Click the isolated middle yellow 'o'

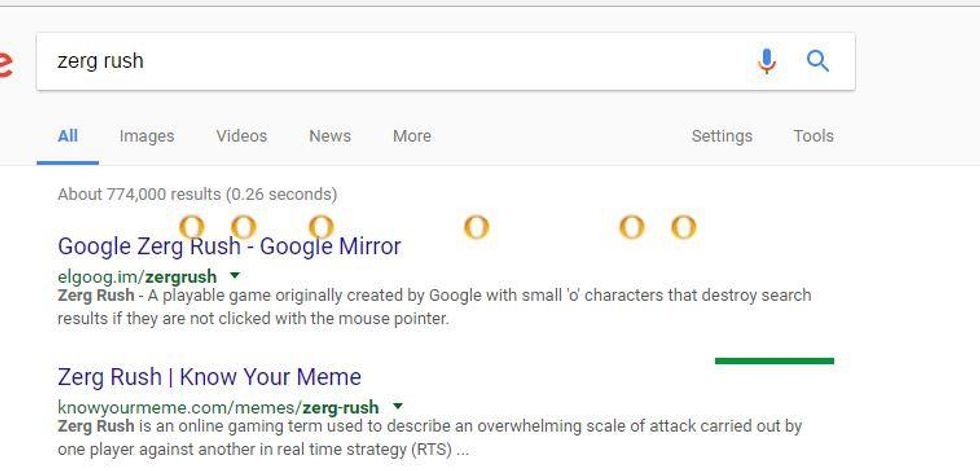pyautogui.click(x=476, y=227)
